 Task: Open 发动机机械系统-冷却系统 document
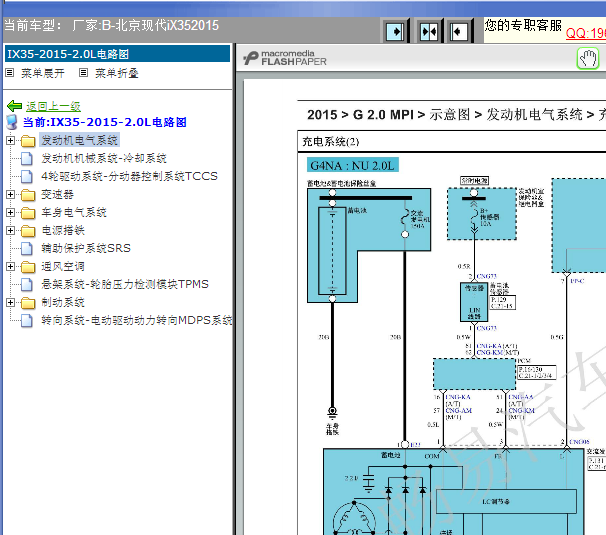tap(104, 158)
